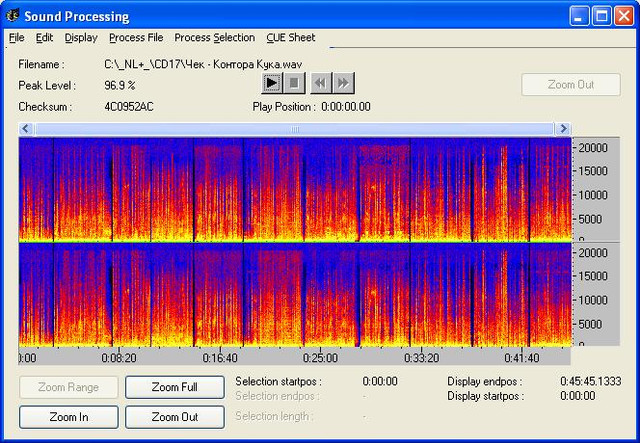This screenshot has width=640, height=443.
Task: Open the Edit menu
Action: pos(44,38)
